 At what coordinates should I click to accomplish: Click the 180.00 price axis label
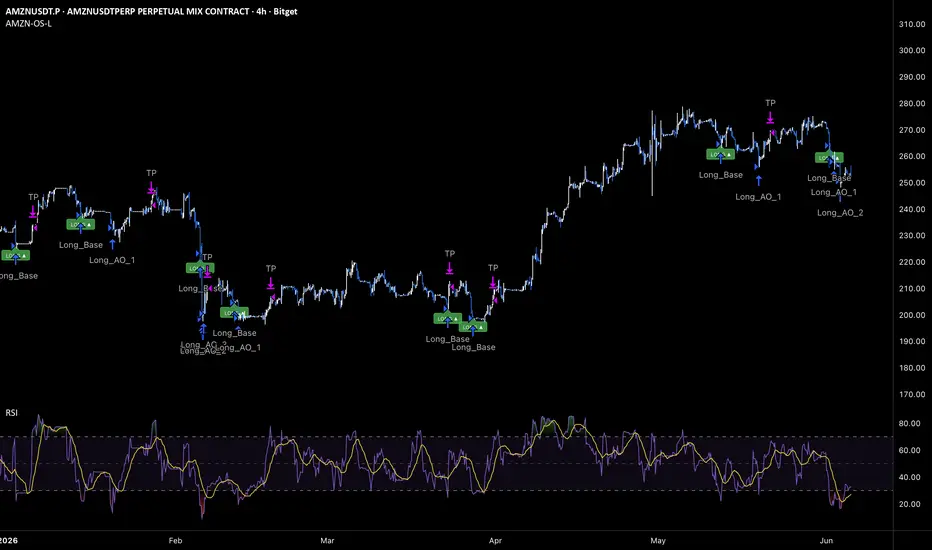(912, 368)
